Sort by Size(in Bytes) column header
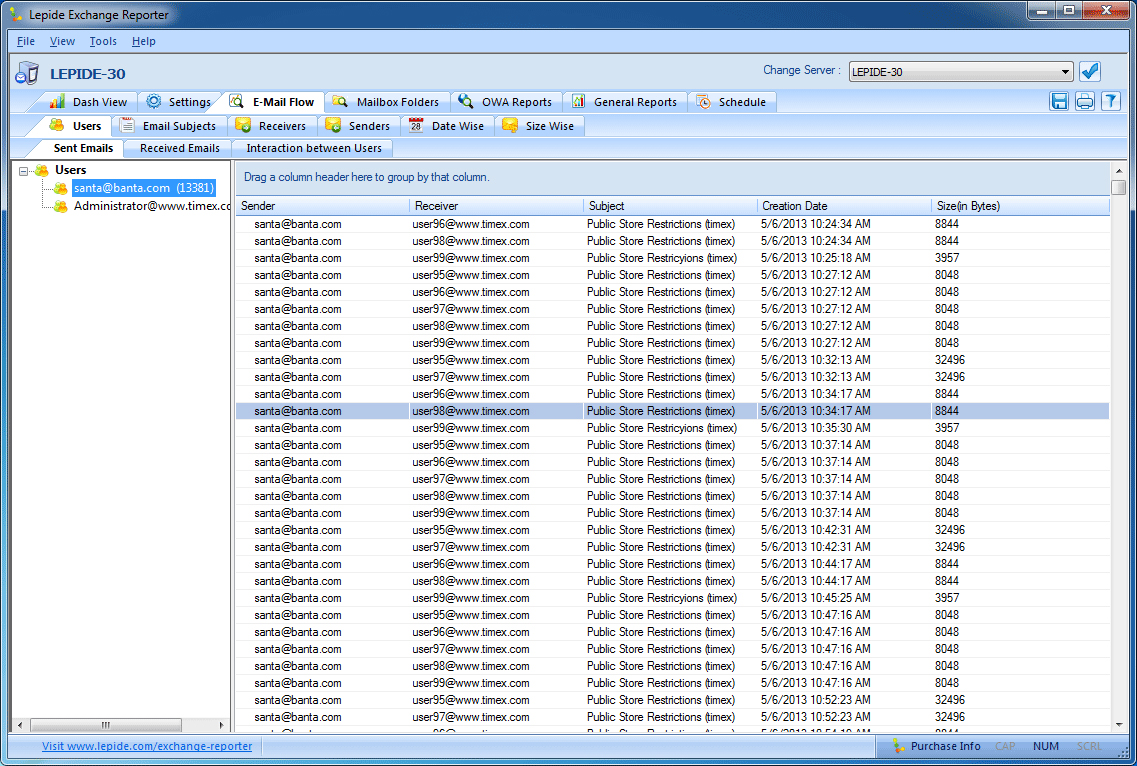Viewport: 1137px width, 766px height. (x=1020, y=206)
